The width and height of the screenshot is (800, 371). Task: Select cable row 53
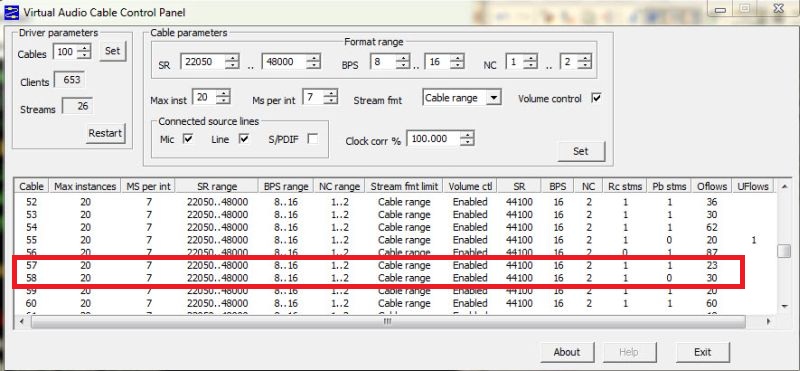[x=394, y=214]
